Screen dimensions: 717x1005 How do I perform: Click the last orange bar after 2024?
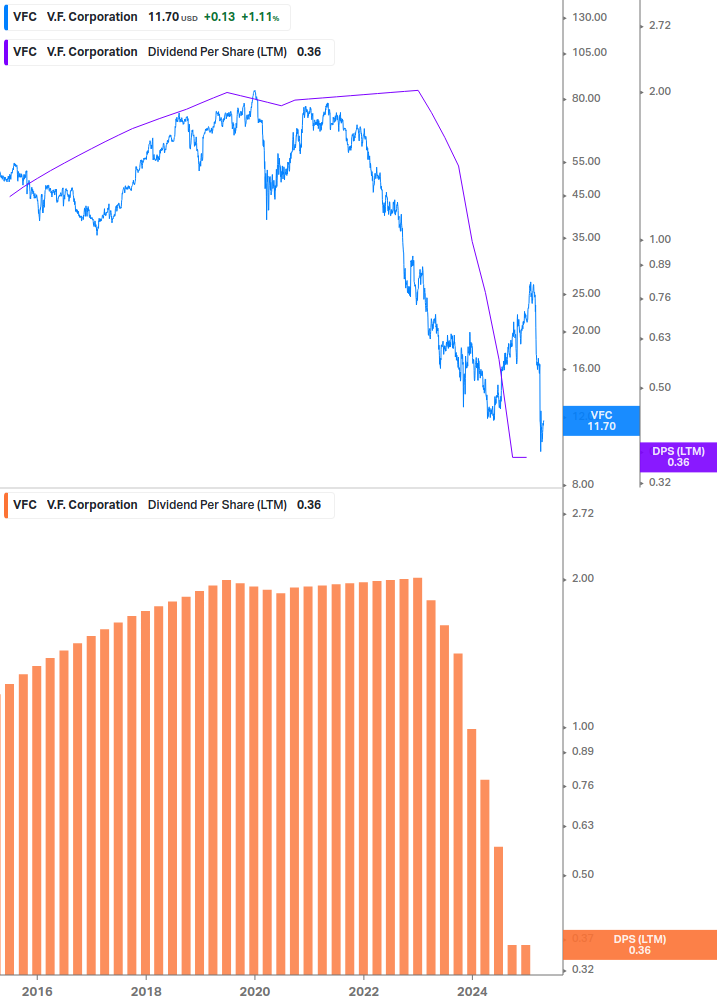pyautogui.click(x=525, y=959)
